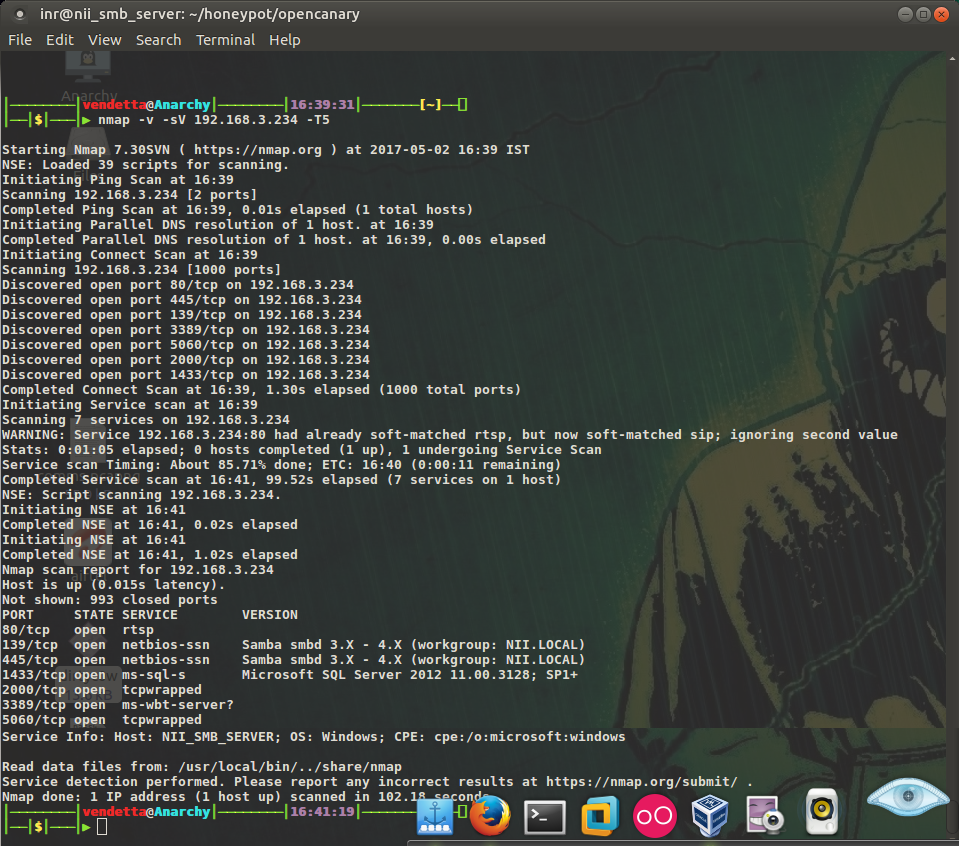Click 'Completed Connect Scan at 16:39' line
Image resolution: width=960 pixels, height=854 pixels.
261,390
